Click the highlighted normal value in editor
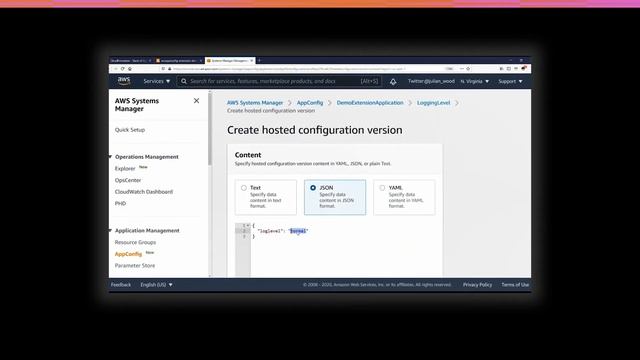 tap(298, 231)
